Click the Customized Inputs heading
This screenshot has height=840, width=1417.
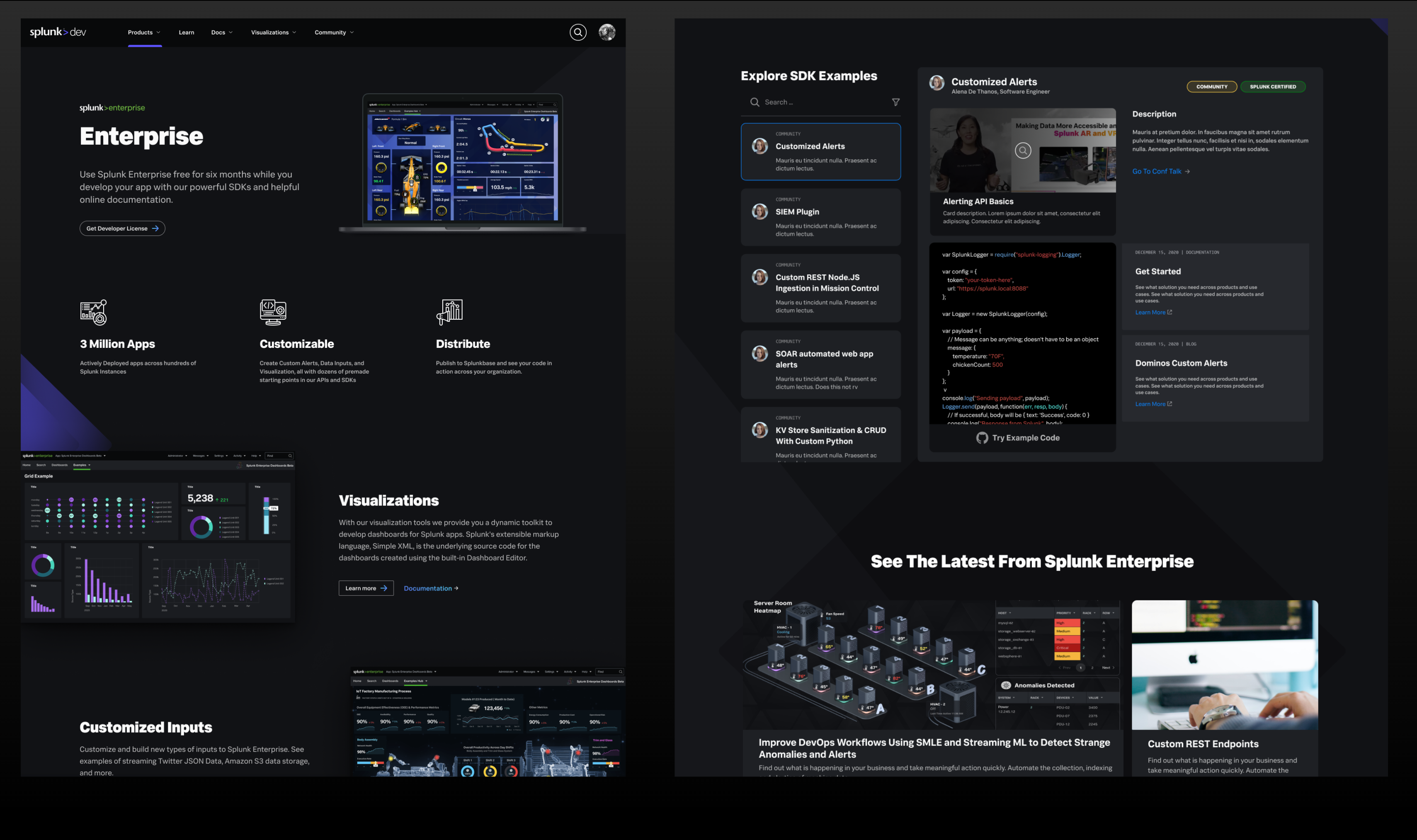(146, 727)
